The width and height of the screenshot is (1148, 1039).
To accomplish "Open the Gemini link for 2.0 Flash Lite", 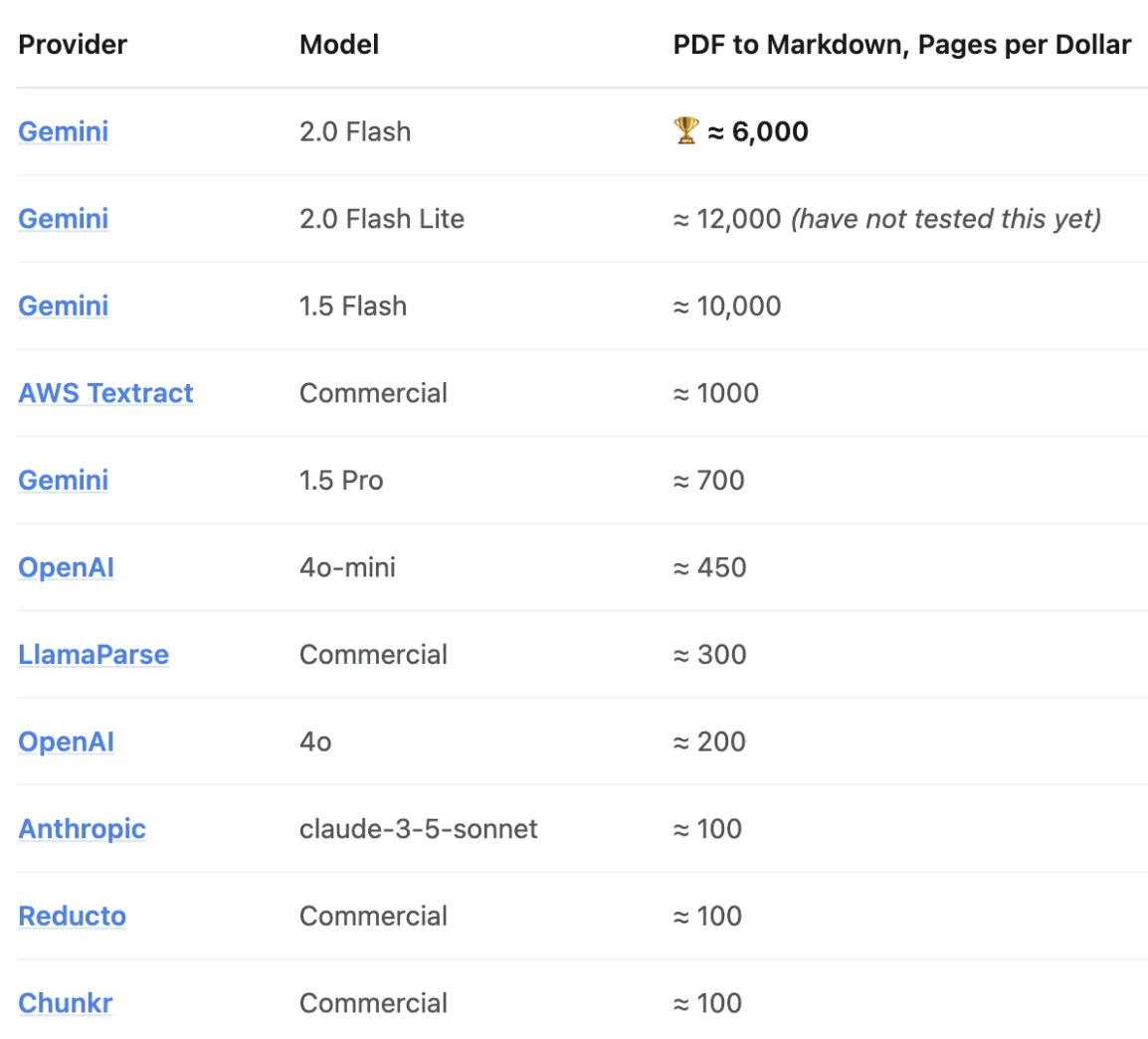I will click(x=63, y=219).
